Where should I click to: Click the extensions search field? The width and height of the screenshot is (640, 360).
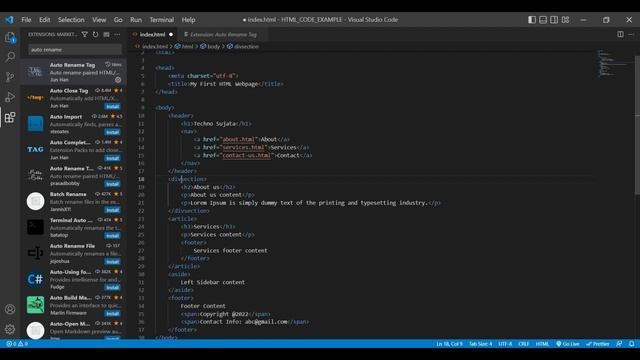[75, 49]
